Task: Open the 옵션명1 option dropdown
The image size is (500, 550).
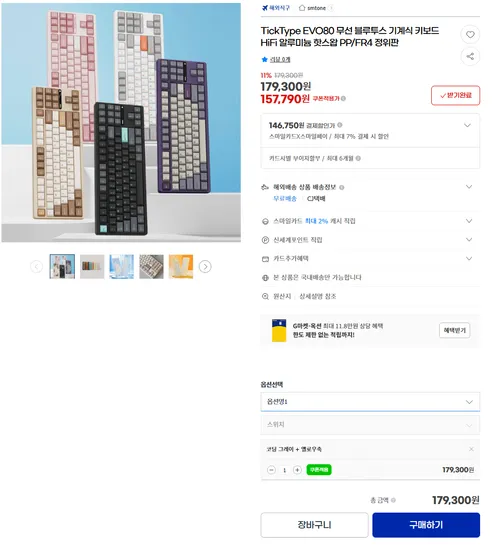Action: 370,402
